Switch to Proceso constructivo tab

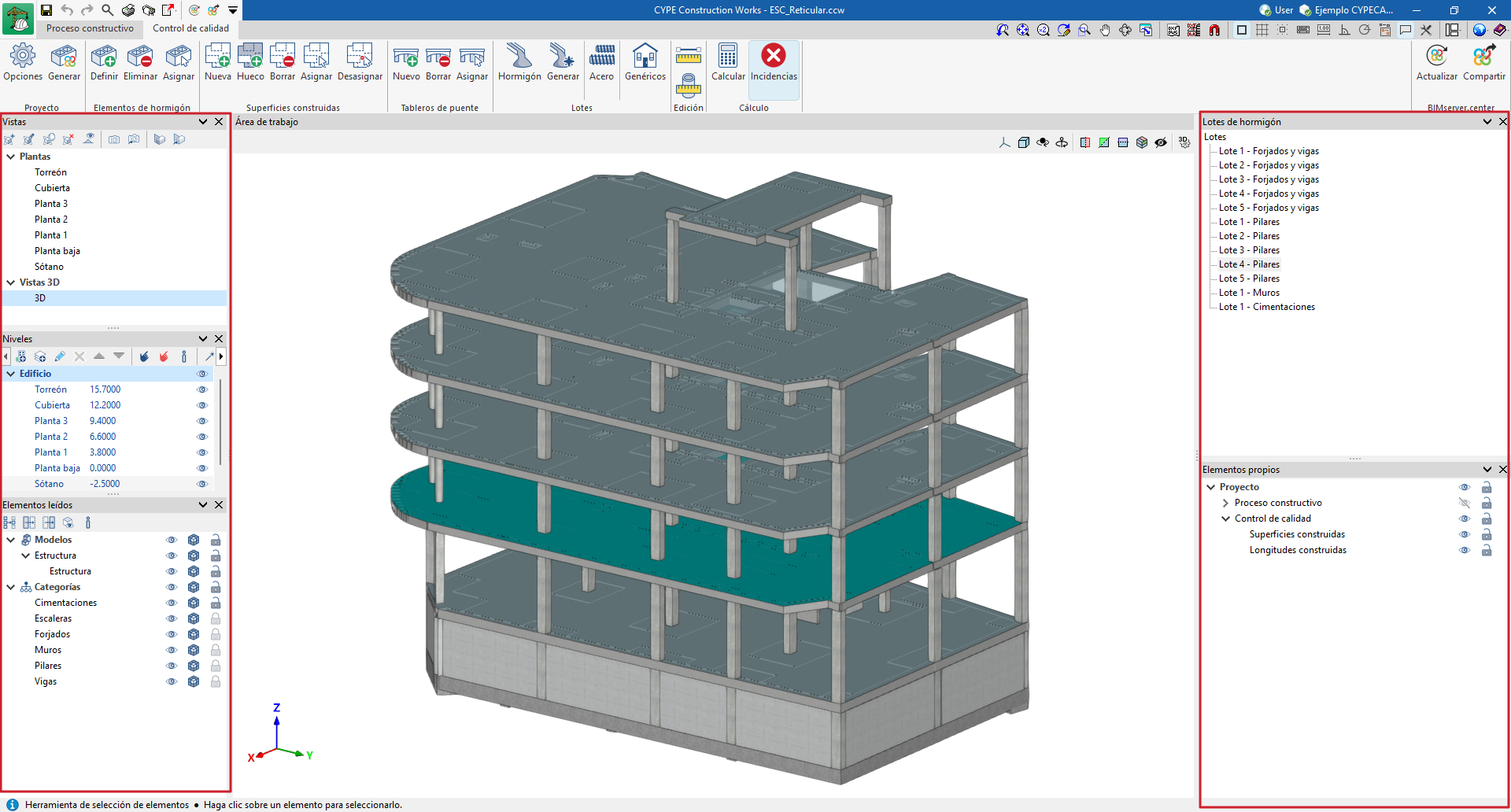[90, 28]
